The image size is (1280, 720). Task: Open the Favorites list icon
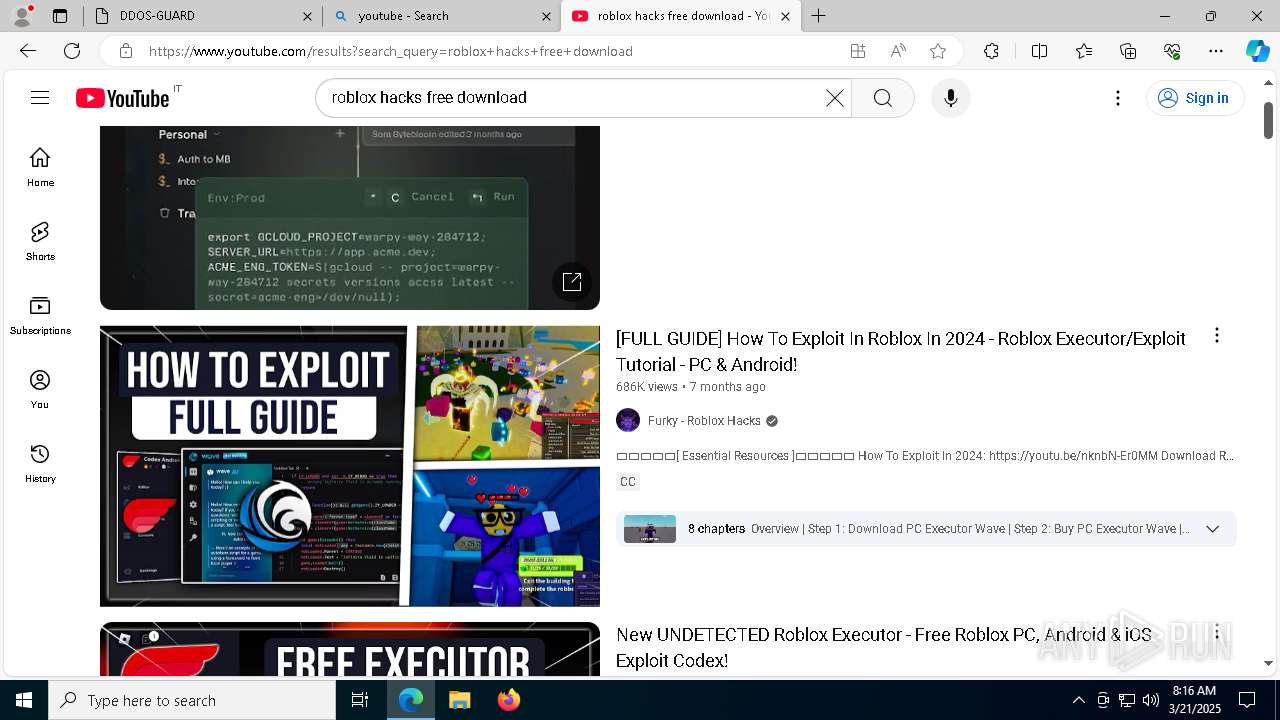[1084, 51]
